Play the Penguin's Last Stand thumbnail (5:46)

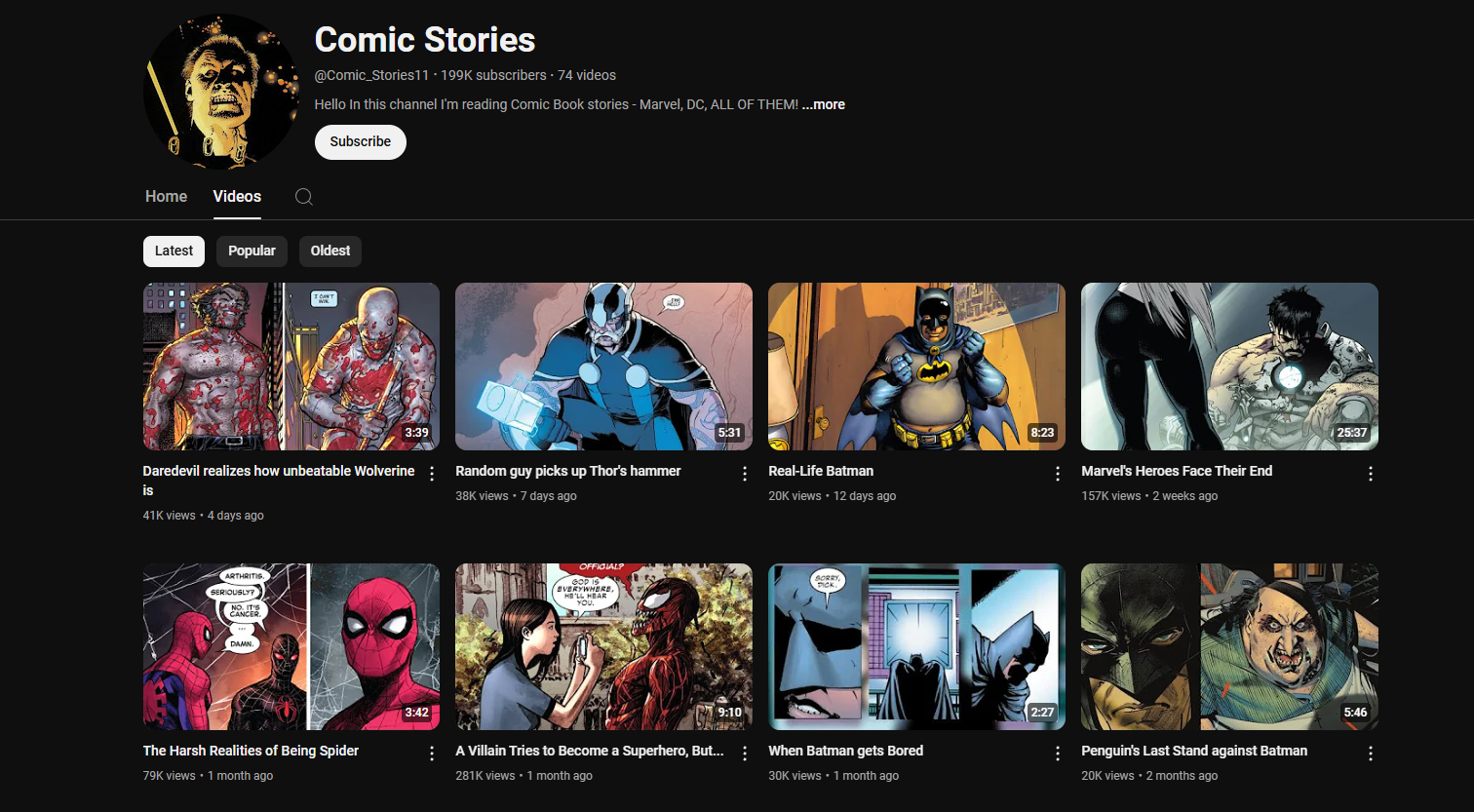(x=1229, y=646)
